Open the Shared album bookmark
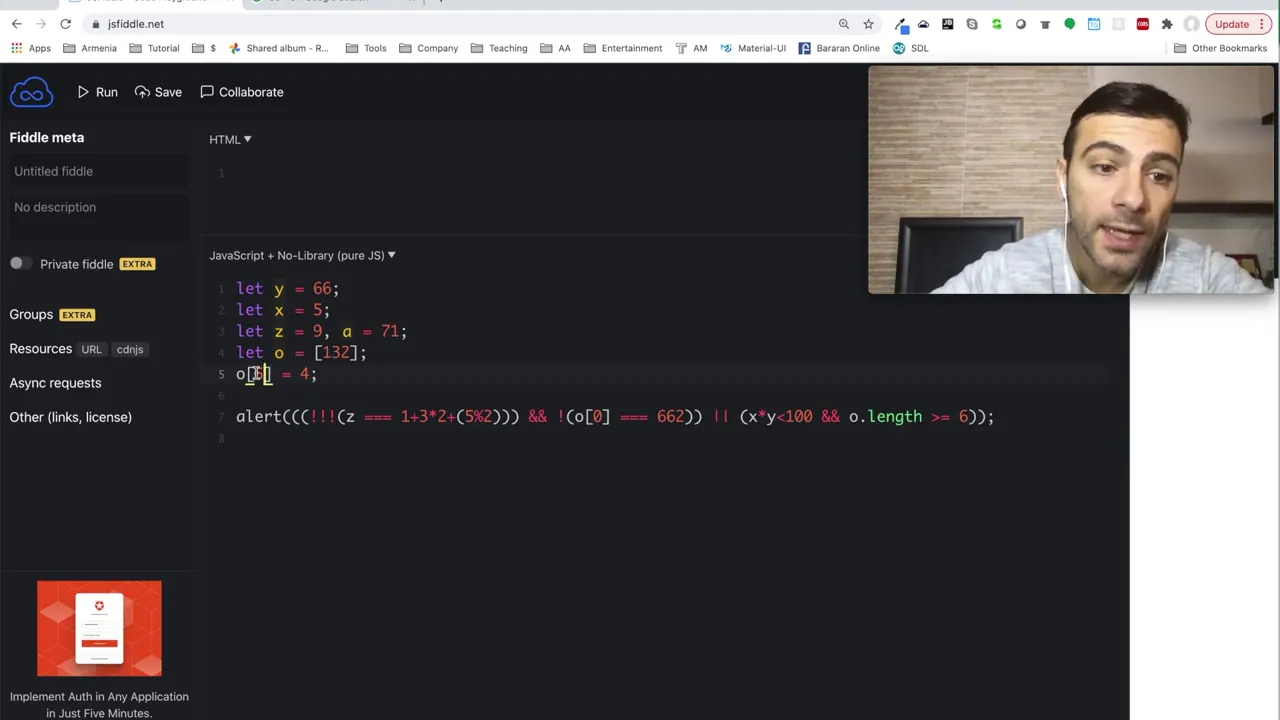This screenshot has width=1280, height=720. [x=278, y=48]
